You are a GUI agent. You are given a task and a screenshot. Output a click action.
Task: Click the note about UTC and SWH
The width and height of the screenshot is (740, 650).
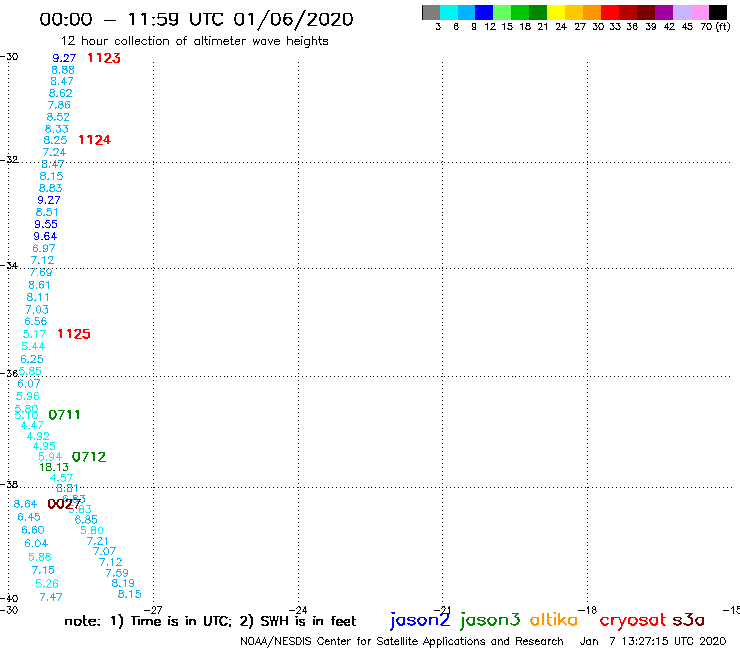(210, 621)
